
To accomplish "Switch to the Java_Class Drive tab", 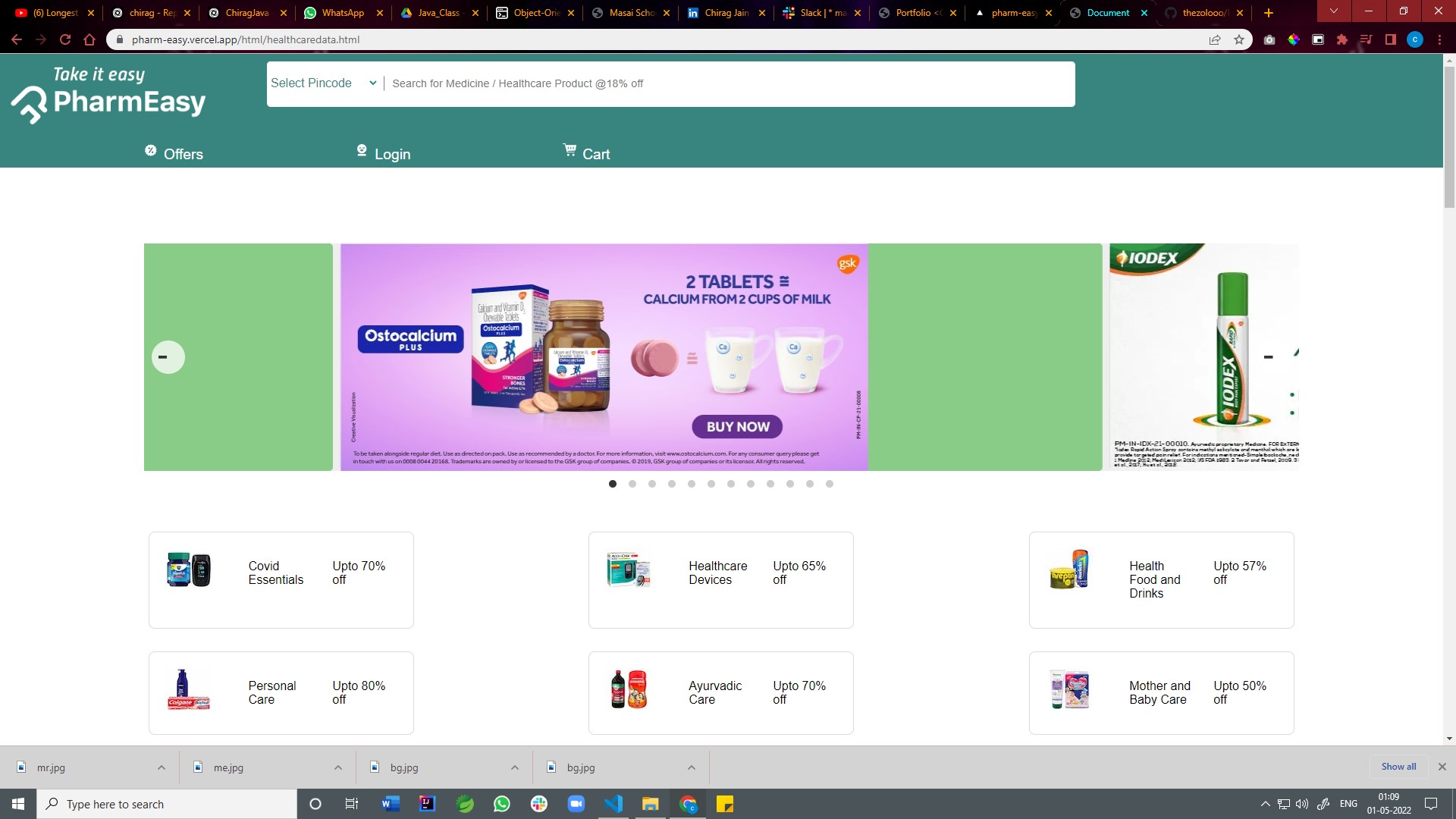I will point(438,13).
